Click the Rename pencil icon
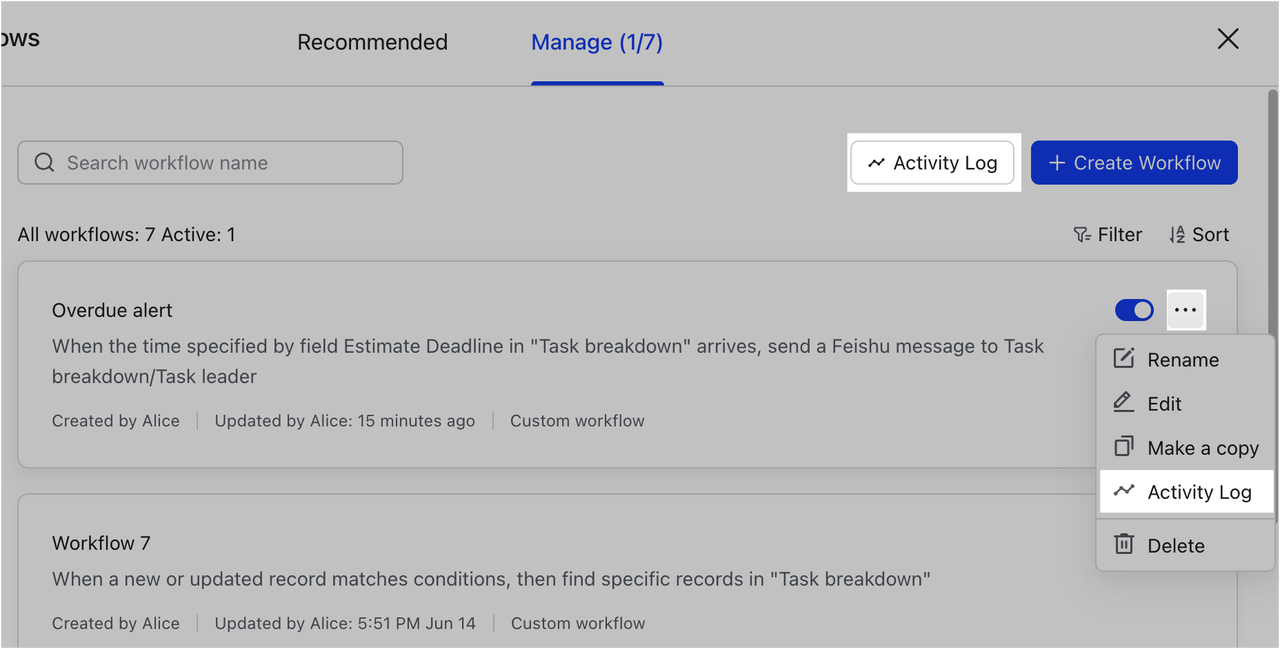 tap(1124, 358)
